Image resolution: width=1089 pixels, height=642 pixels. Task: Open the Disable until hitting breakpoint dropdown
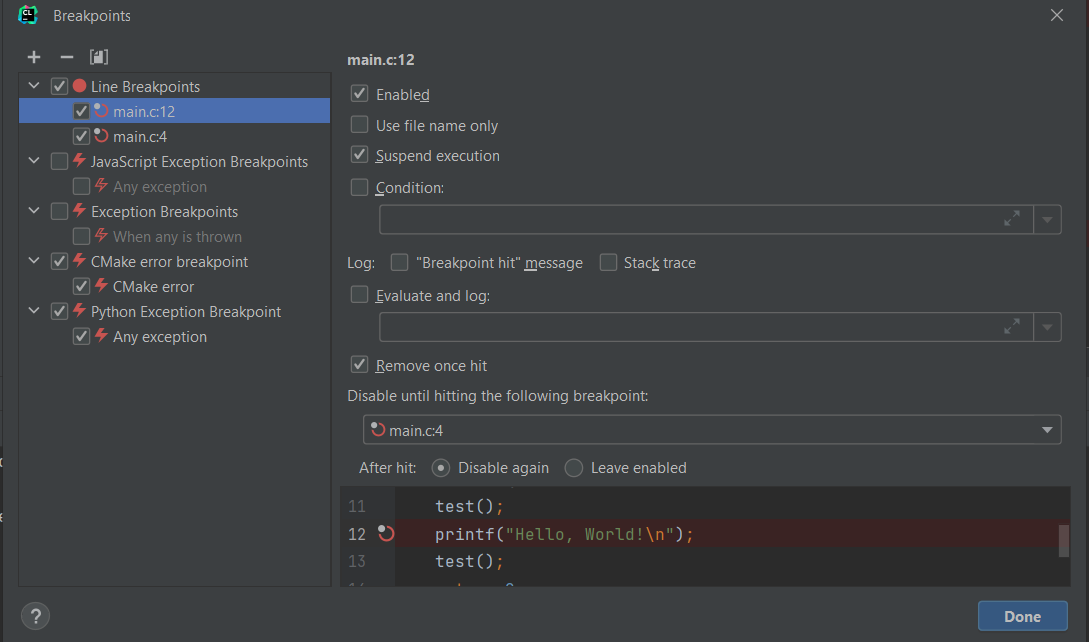pos(1047,430)
